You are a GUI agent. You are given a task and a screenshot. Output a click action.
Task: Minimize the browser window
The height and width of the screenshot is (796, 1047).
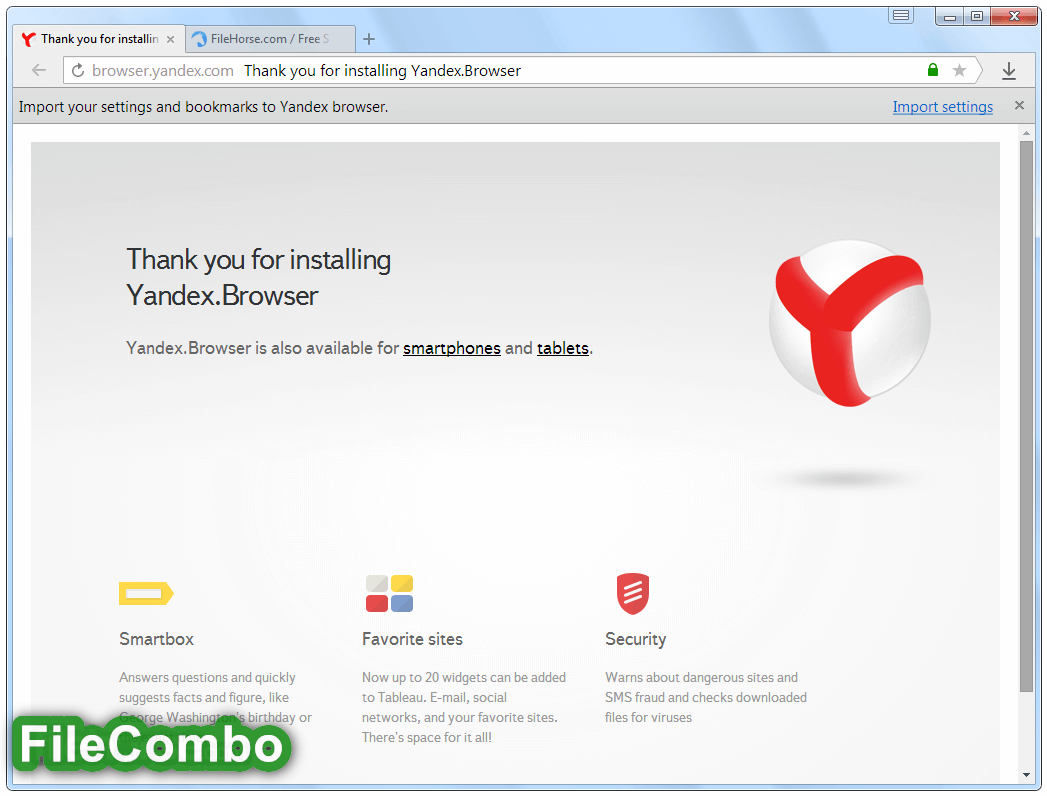pos(950,17)
